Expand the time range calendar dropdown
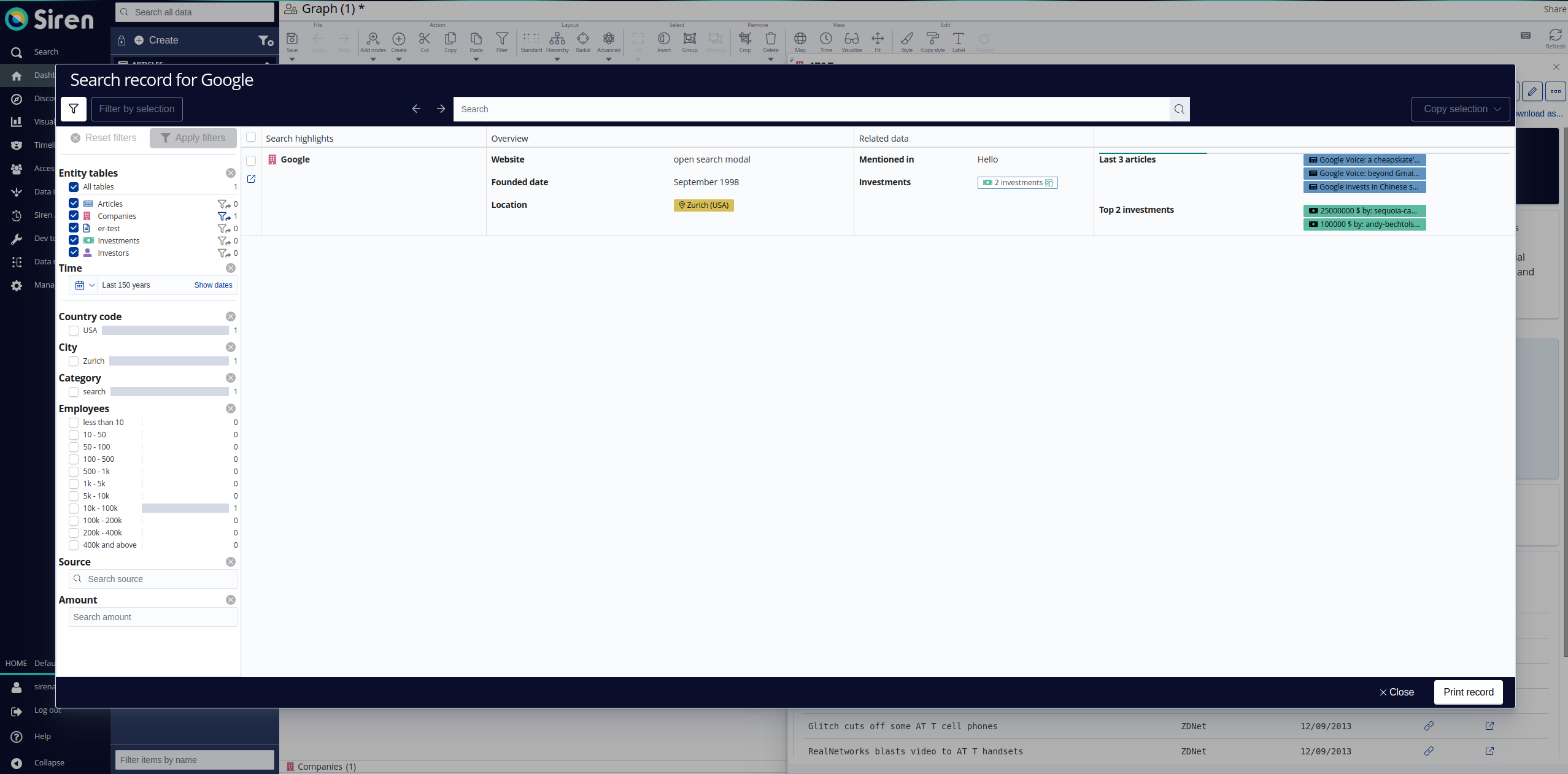 pyautogui.click(x=85, y=285)
